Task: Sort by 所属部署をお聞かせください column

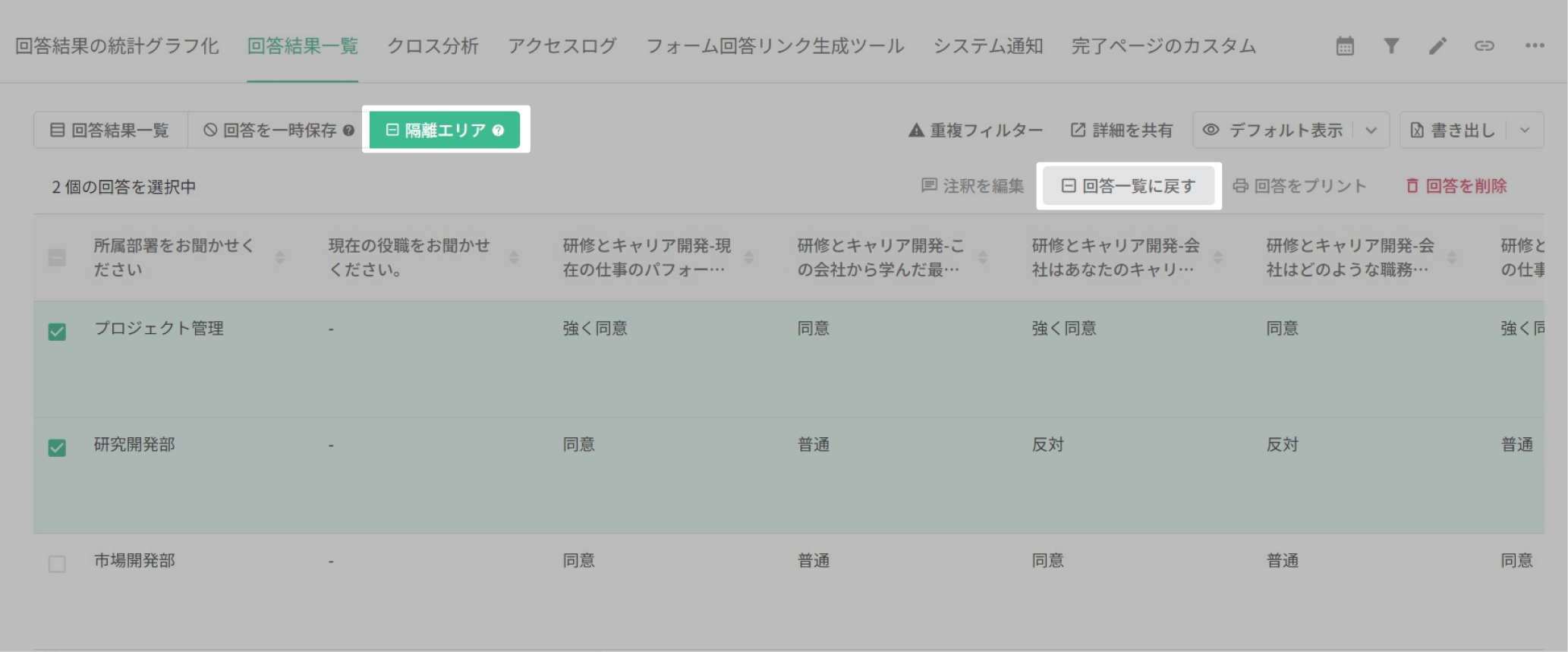Action: point(279,257)
